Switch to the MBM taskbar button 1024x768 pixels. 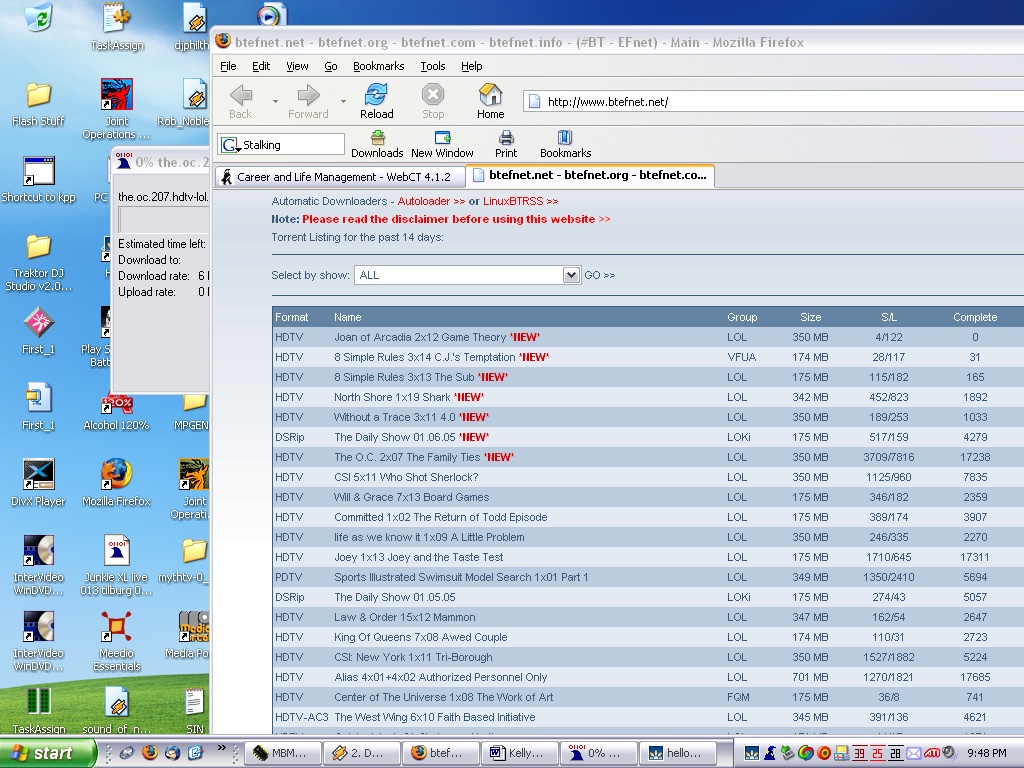point(284,753)
